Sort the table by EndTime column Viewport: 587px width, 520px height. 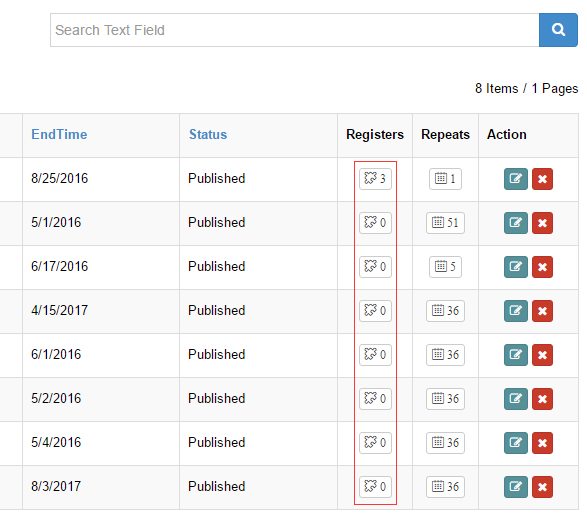tap(59, 134)
